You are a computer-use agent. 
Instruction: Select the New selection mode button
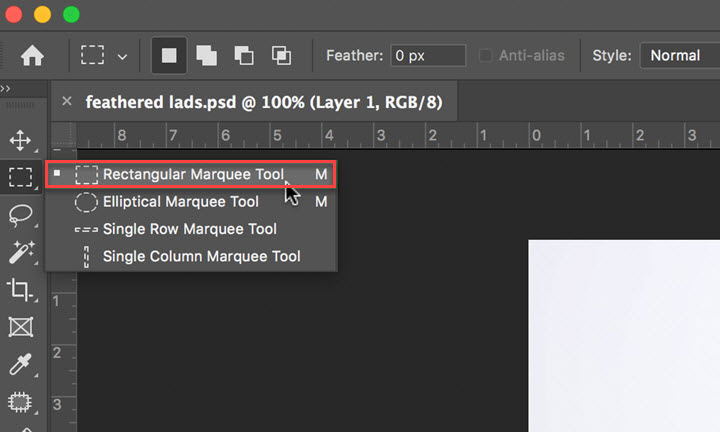point(169,56)
